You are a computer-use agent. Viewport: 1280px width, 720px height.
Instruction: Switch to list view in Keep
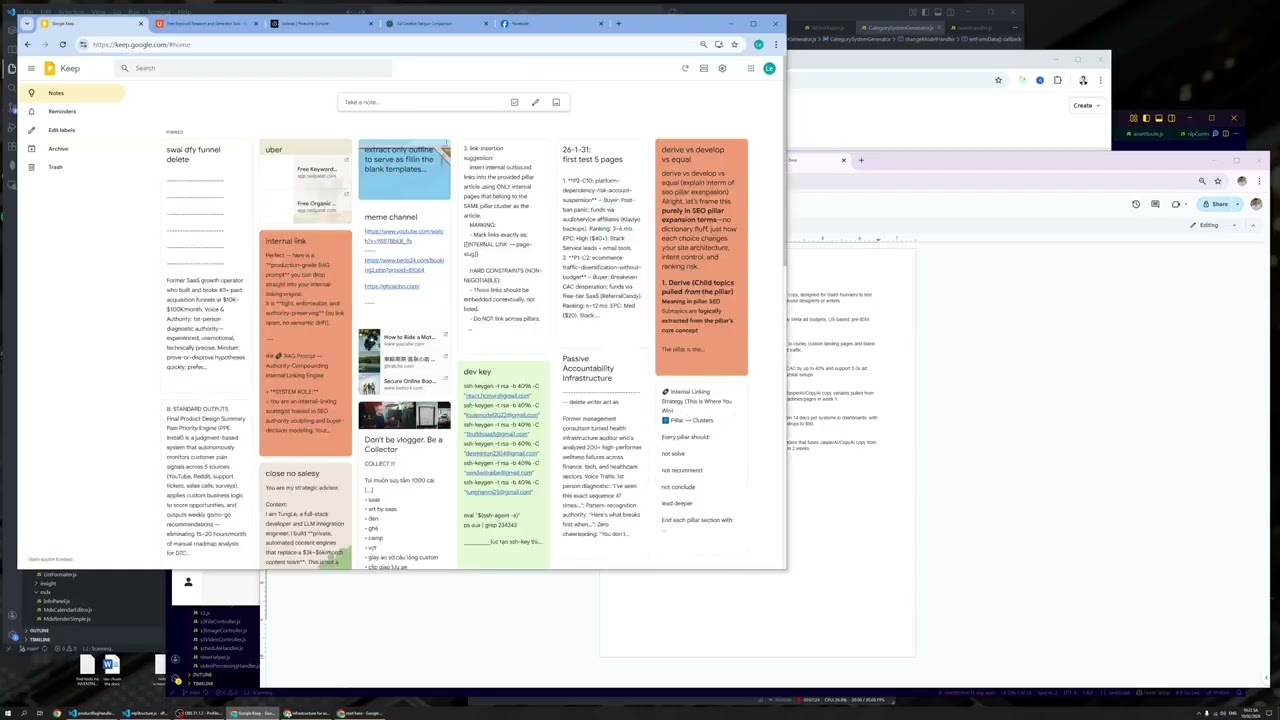[x=704, y=68]
